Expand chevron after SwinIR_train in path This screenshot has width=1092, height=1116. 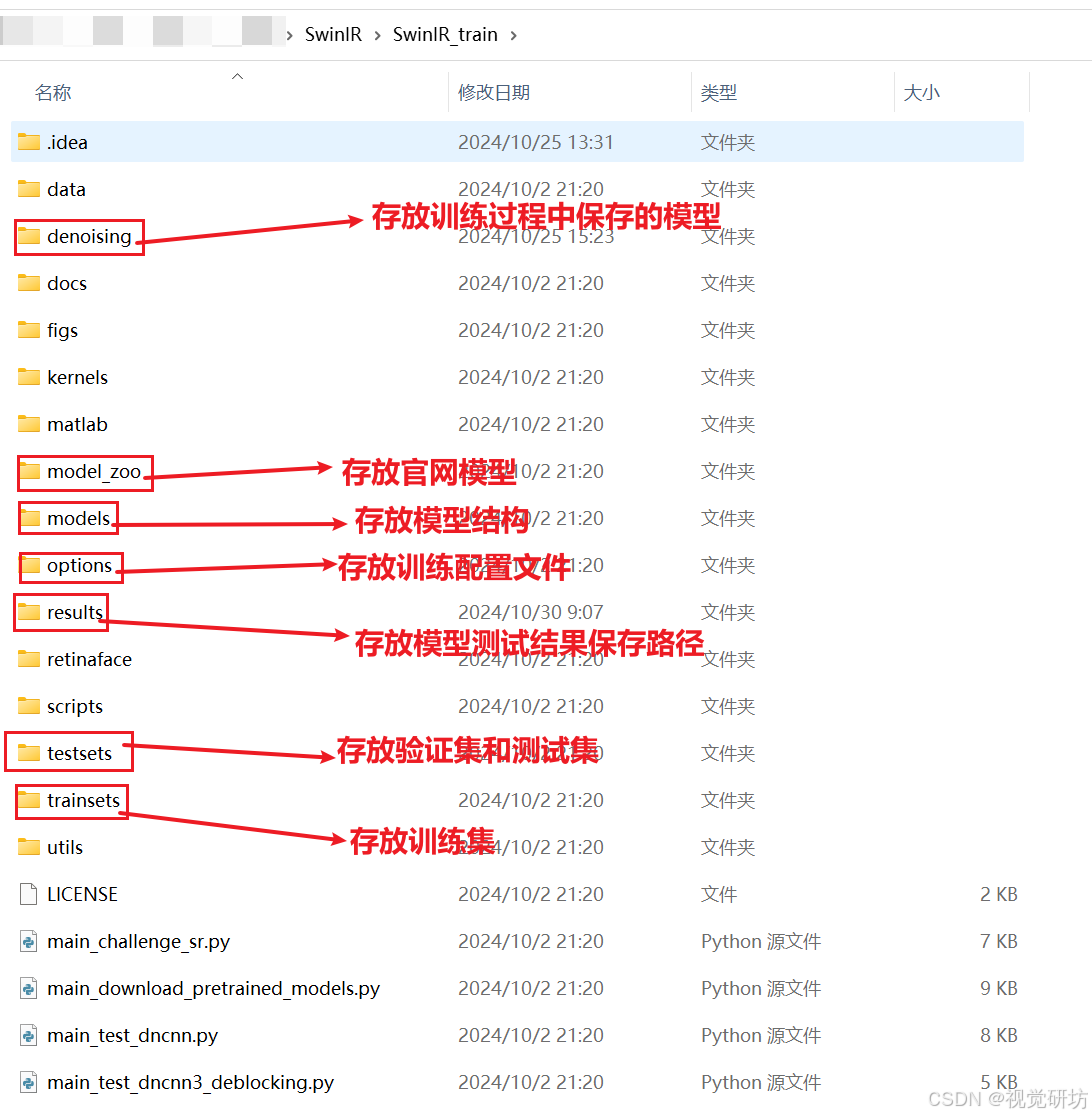pos(513,35)
